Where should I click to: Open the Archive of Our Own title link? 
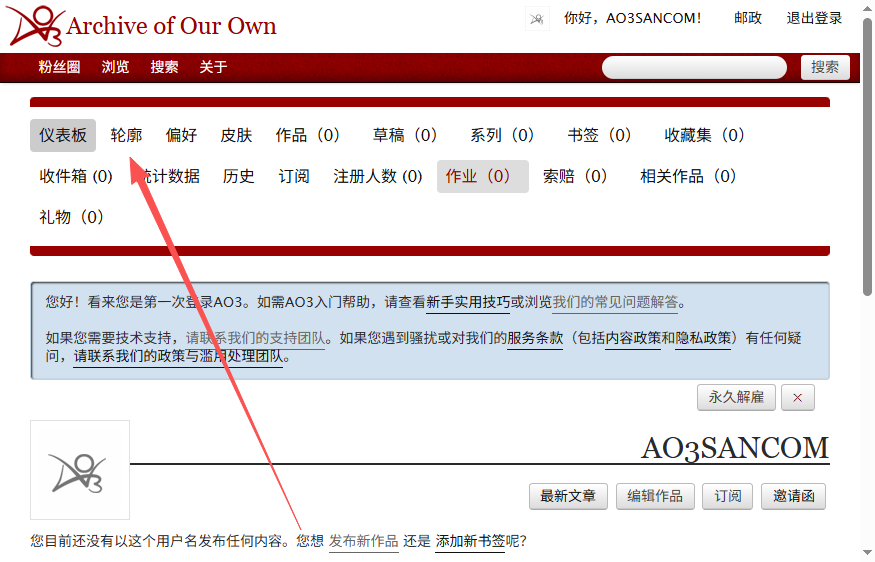tap(171, 26)
